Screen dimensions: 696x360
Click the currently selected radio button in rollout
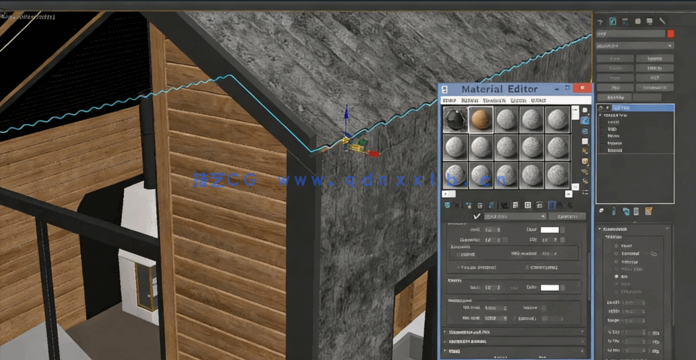[x=616, y=276]
